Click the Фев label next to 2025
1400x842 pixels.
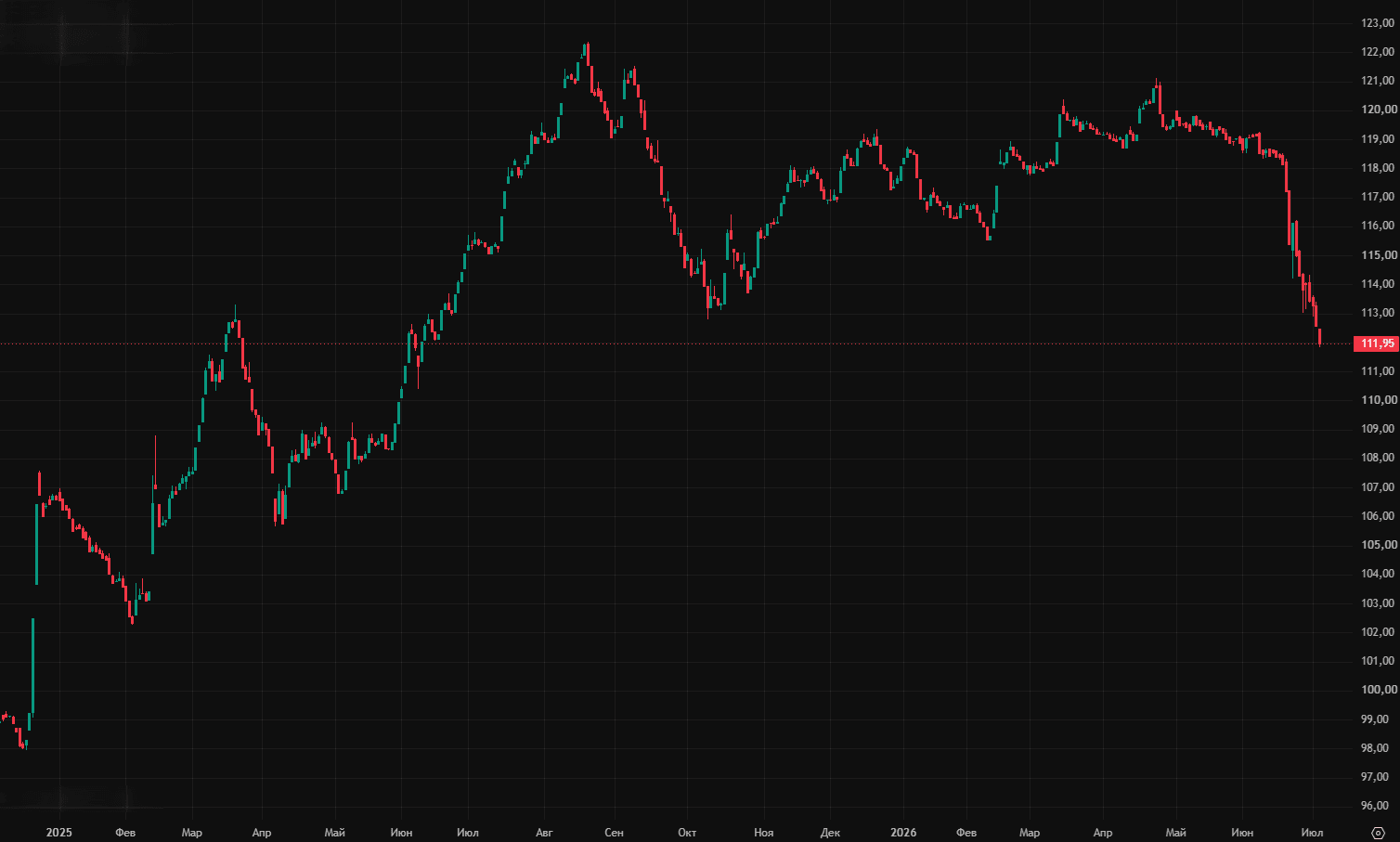(125, 833)
